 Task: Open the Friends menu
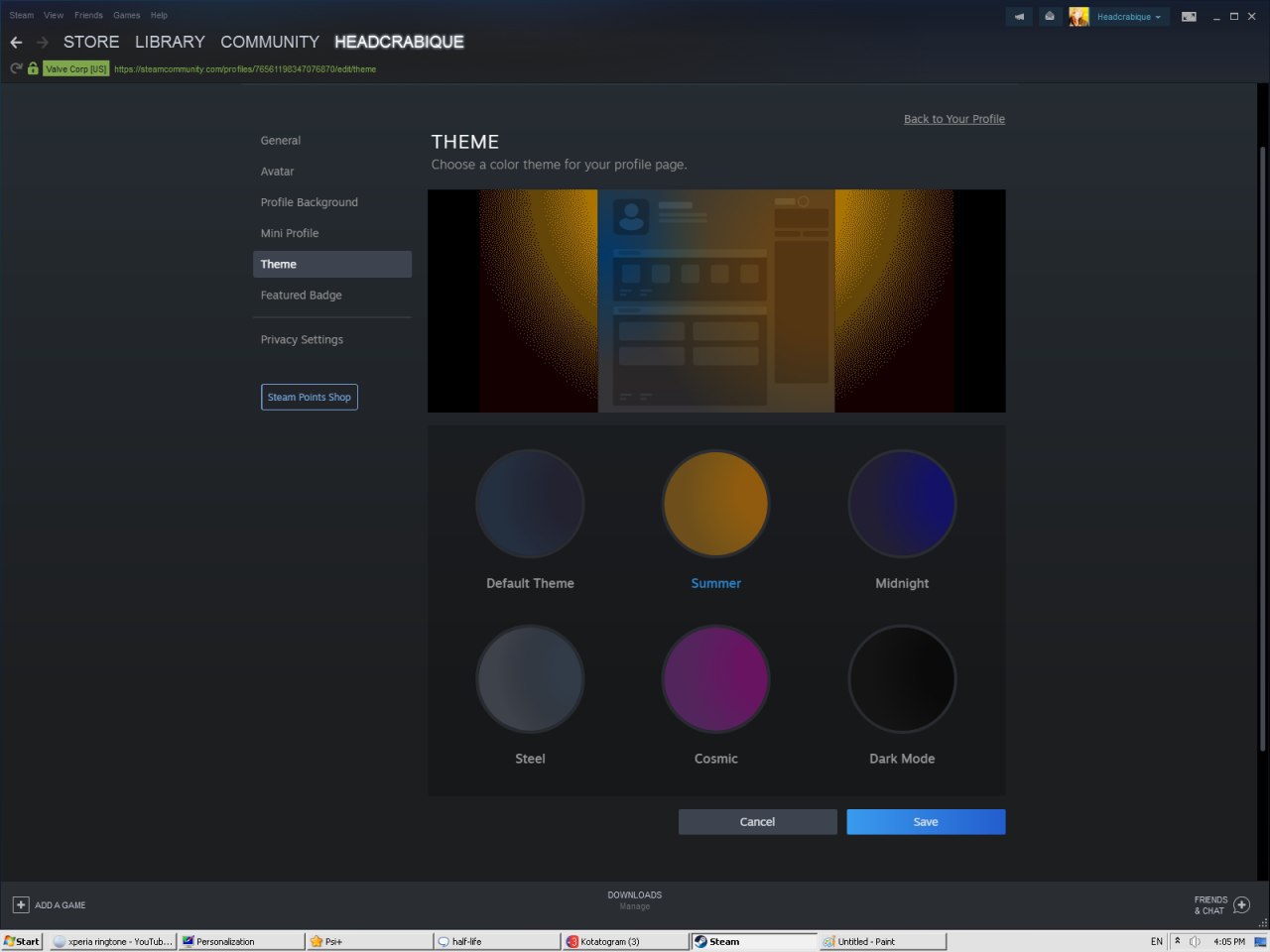tap(88, 15)
